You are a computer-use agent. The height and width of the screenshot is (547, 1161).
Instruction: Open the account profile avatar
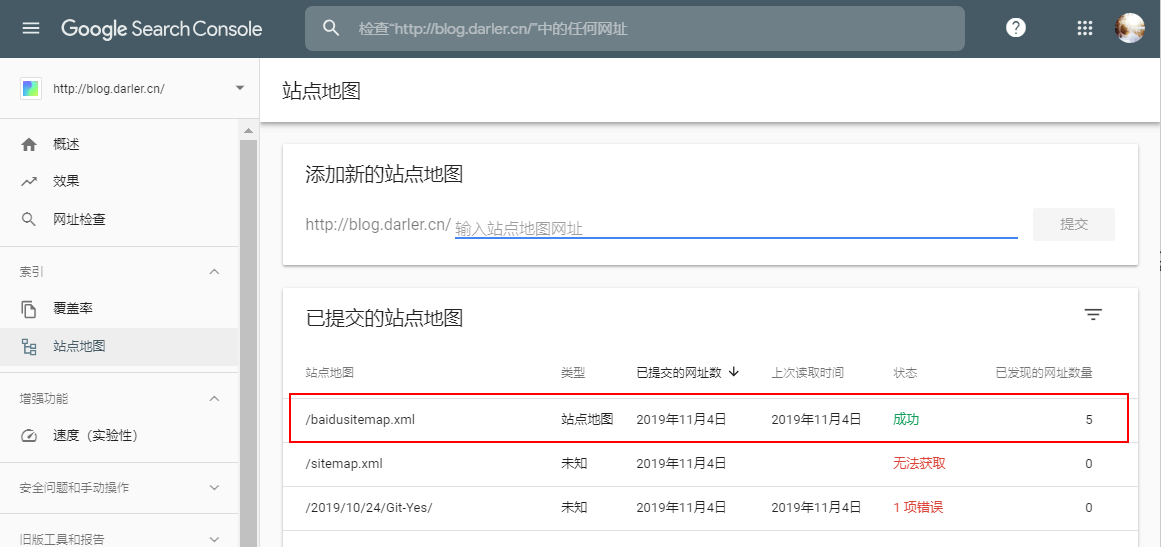click(x=1129, y=28)
